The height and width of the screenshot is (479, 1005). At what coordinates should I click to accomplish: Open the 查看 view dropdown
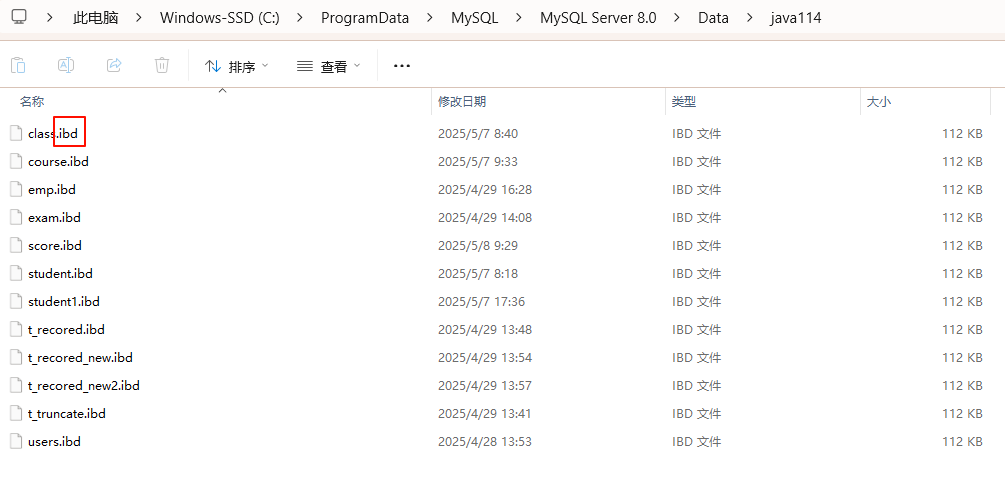click(329, 66)
